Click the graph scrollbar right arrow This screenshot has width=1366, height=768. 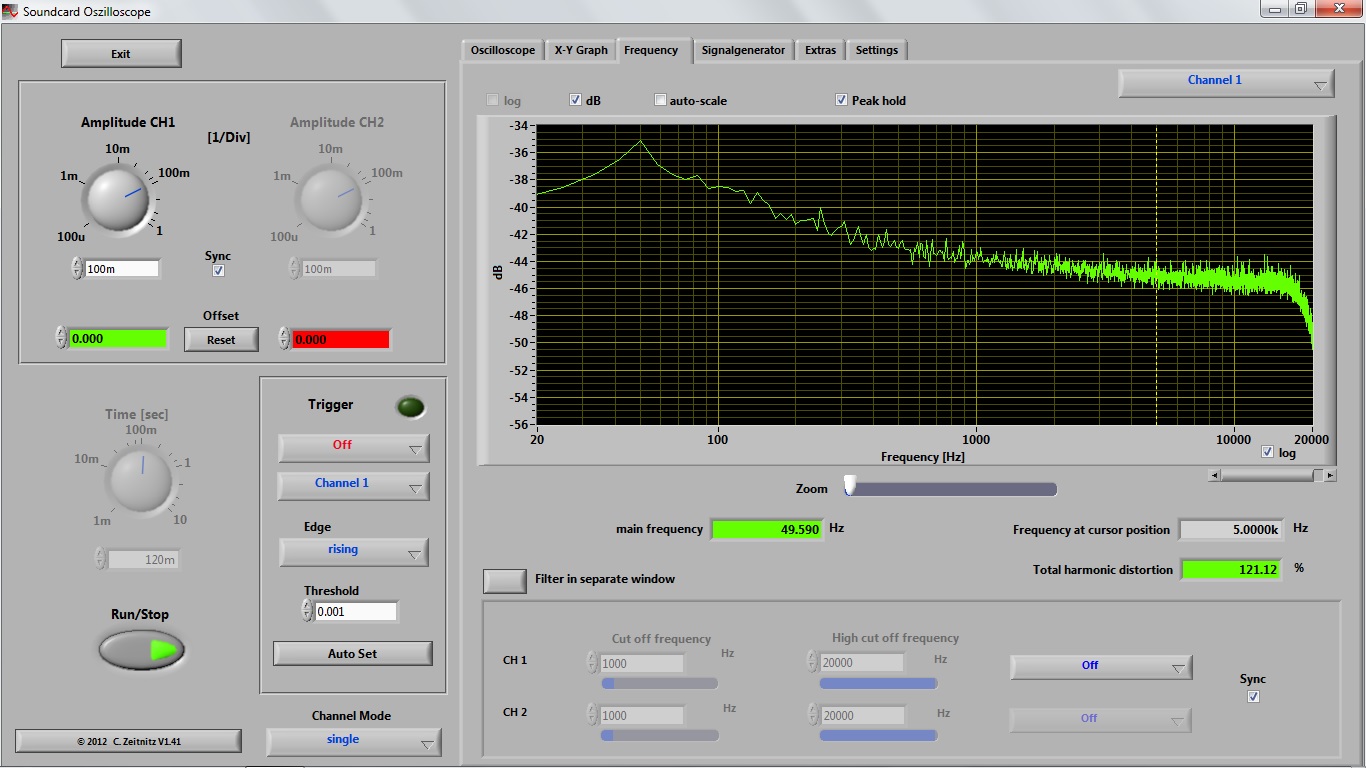(1330, 476)
